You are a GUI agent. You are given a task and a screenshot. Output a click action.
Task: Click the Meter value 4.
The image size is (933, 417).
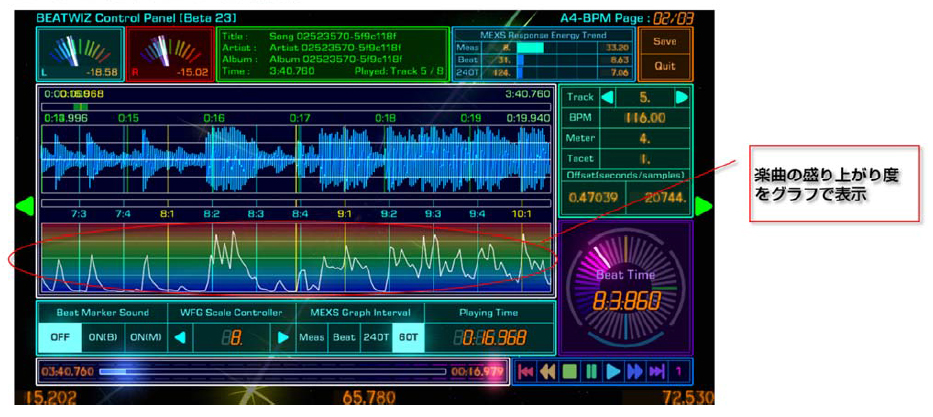click(x=645, y=139)
